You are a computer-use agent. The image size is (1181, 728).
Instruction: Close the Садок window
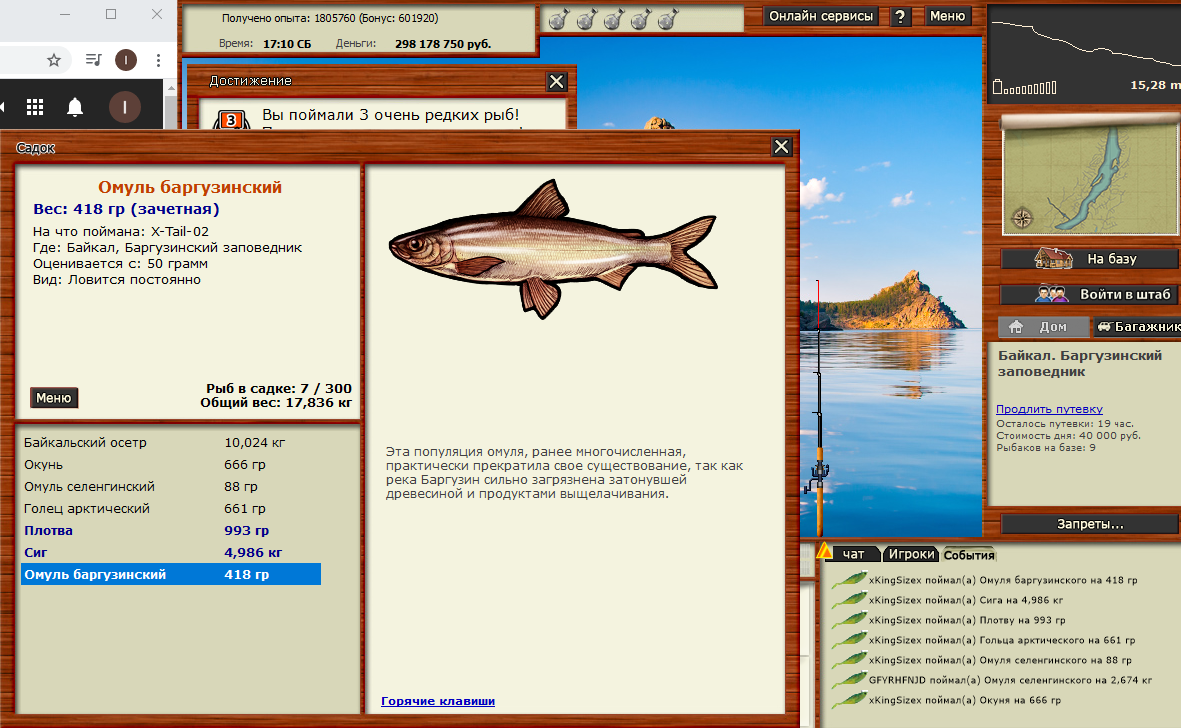pyautogui.click(x=782, y=147)
